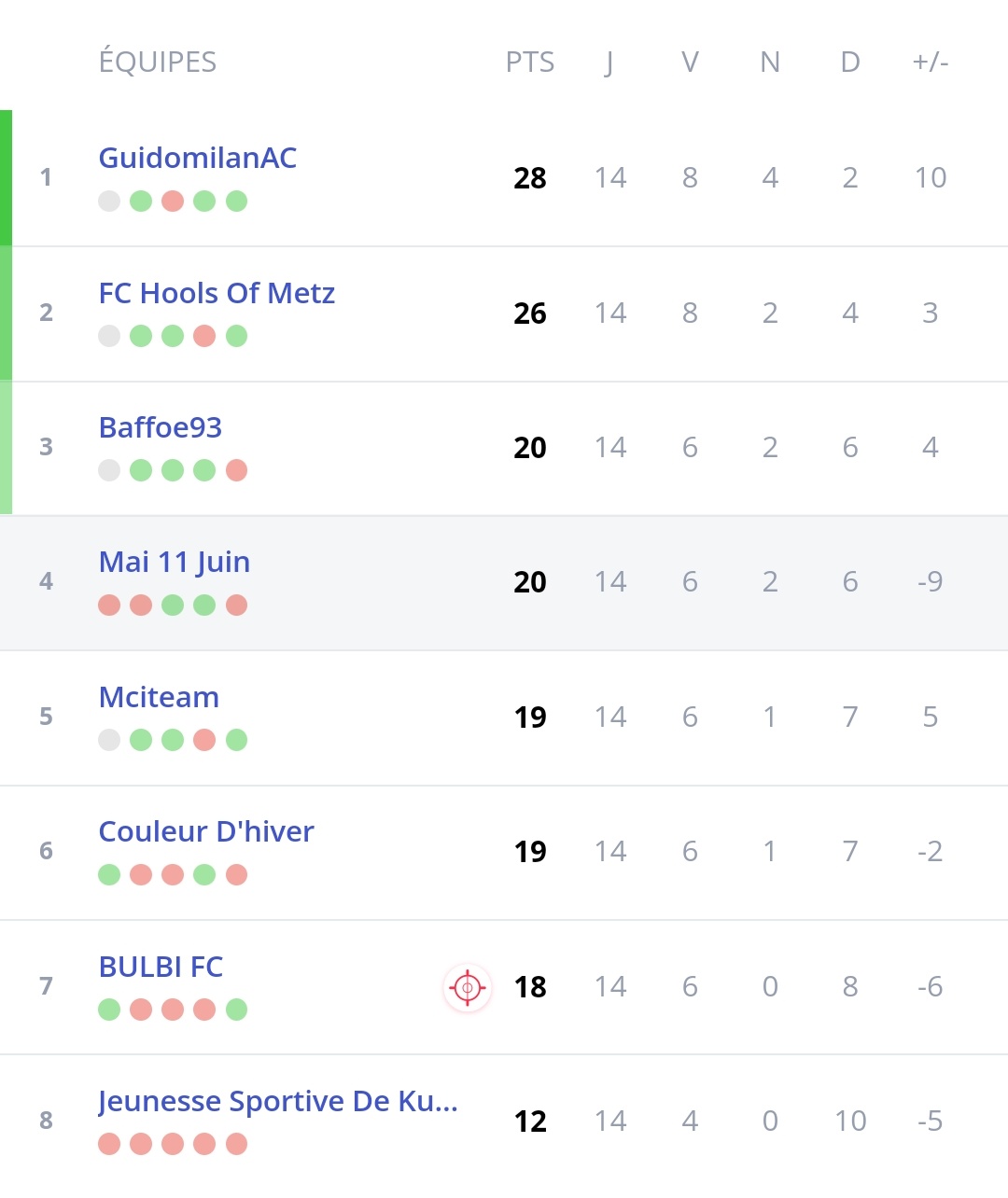Click the V (victories) column header
The width and height of the screenshot is (1008, 1198).
690,63
